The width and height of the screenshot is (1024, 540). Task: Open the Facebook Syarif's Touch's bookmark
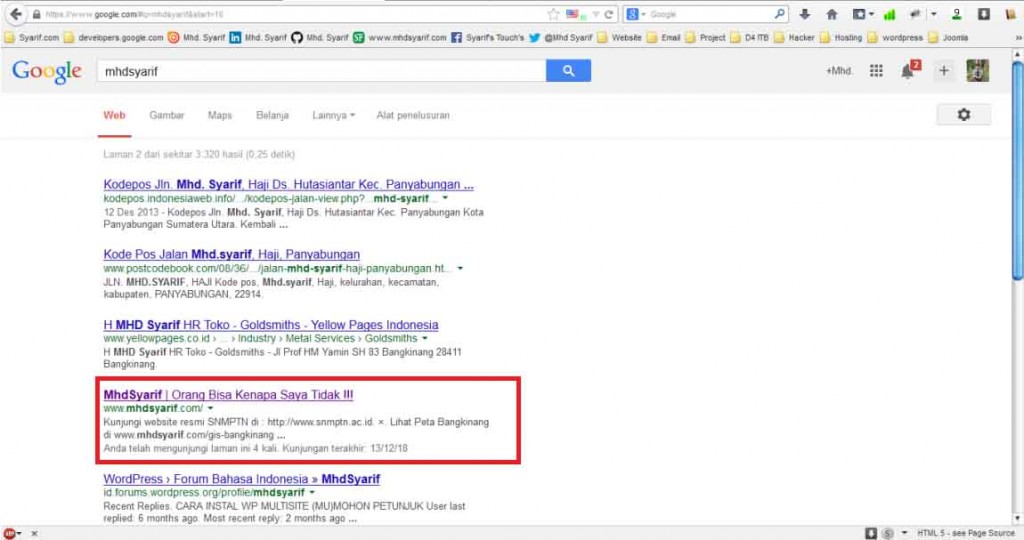coord(487,38)
